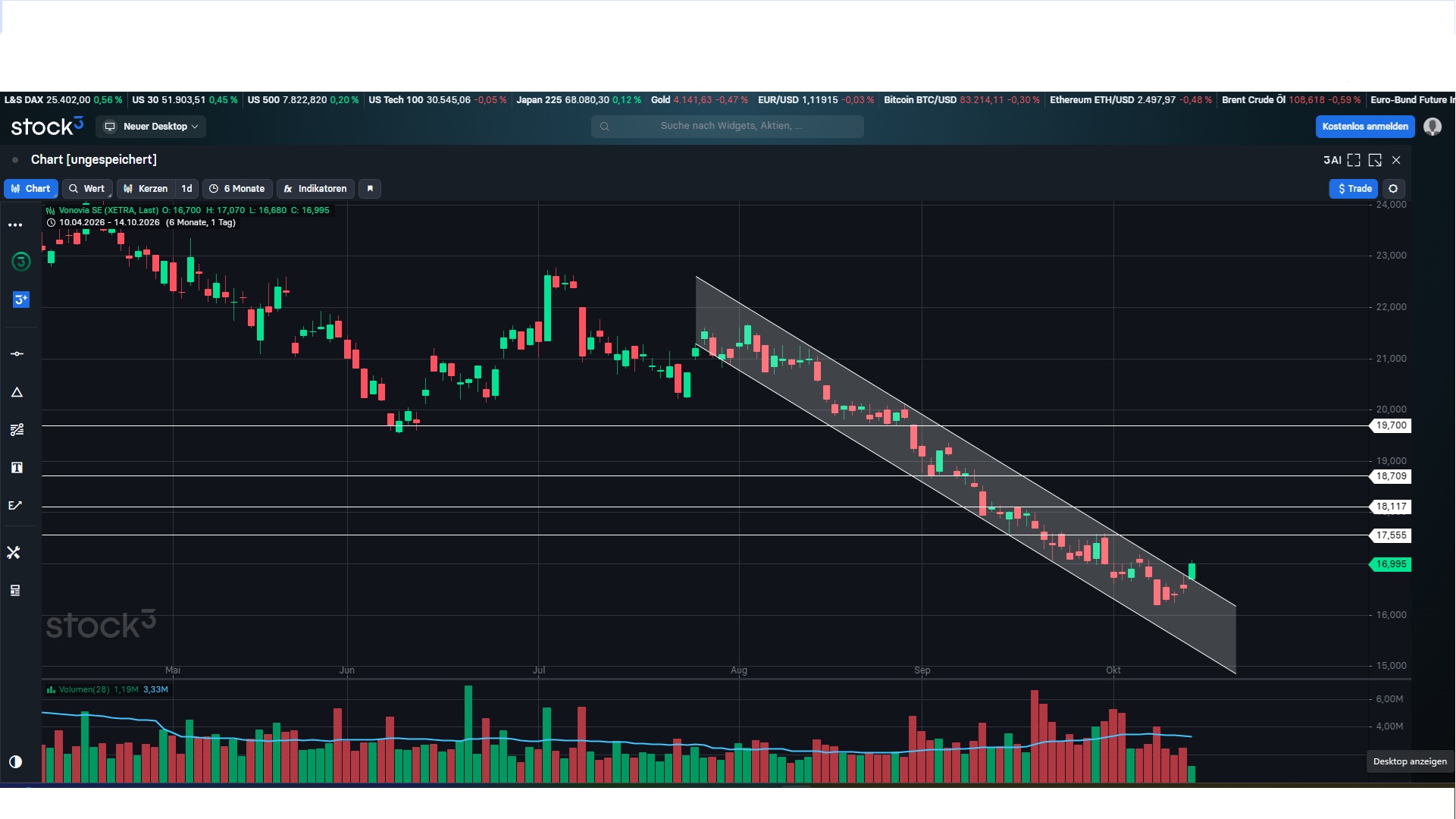
Task: Focus the Suche nach Widgets search field
Action: tap(728, 126)
